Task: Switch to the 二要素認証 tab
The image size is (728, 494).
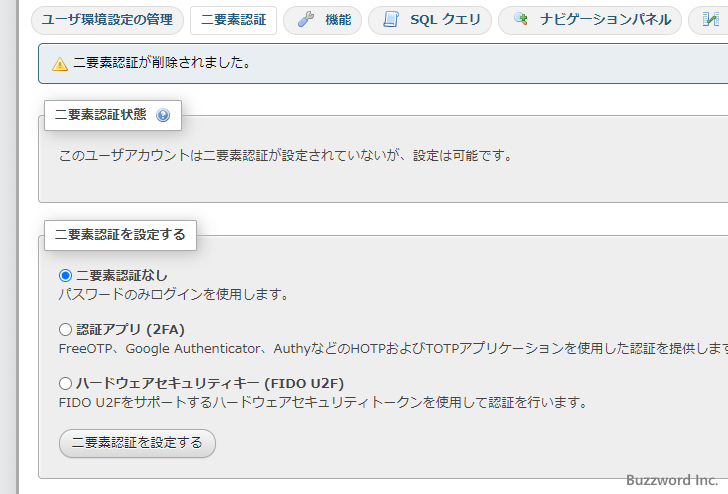Action: pos(233,20)
